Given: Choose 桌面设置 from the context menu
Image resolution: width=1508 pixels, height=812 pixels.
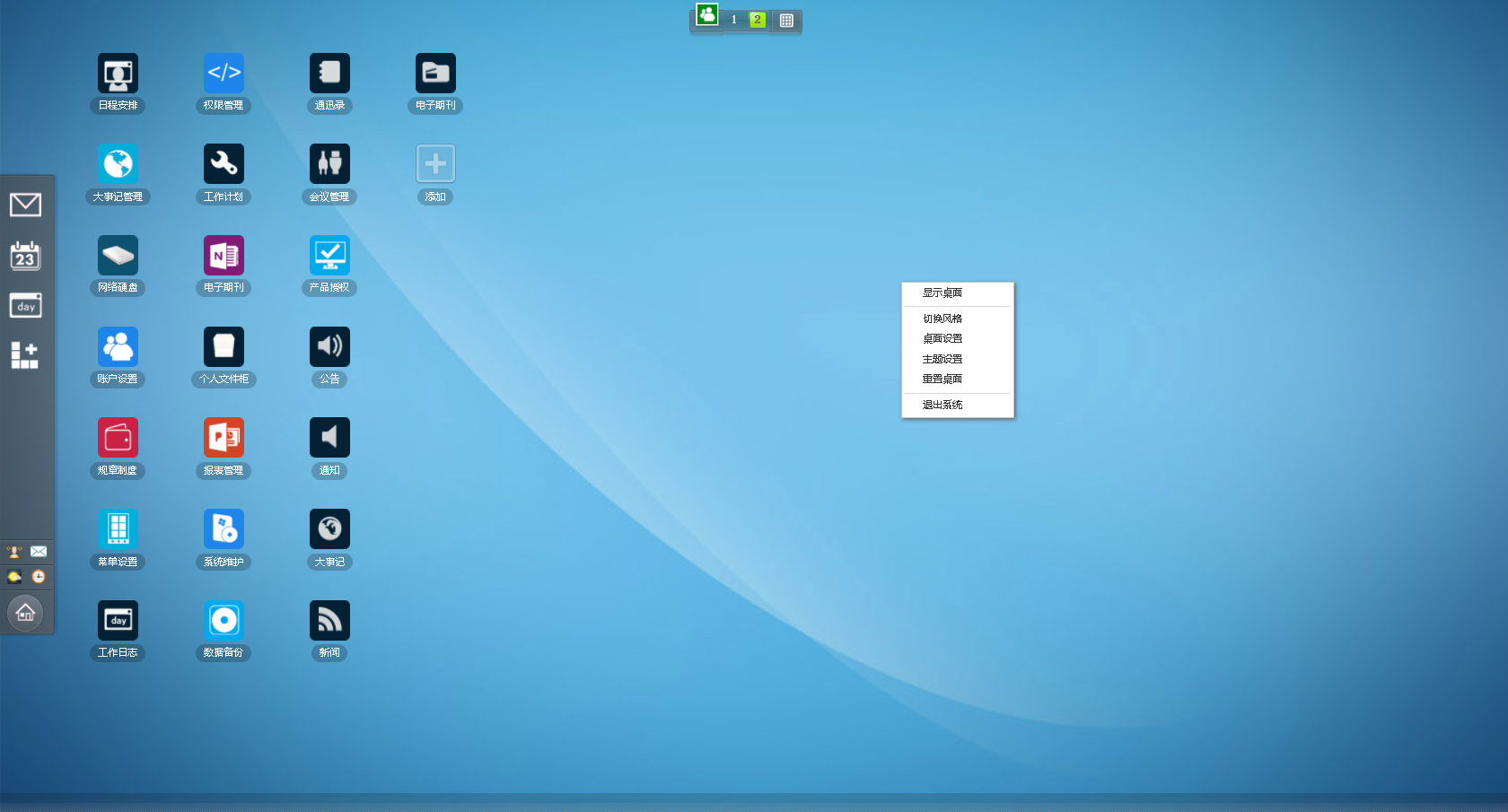Looking at the screenshot, I should pyautogui.click(x=942, y=338).
